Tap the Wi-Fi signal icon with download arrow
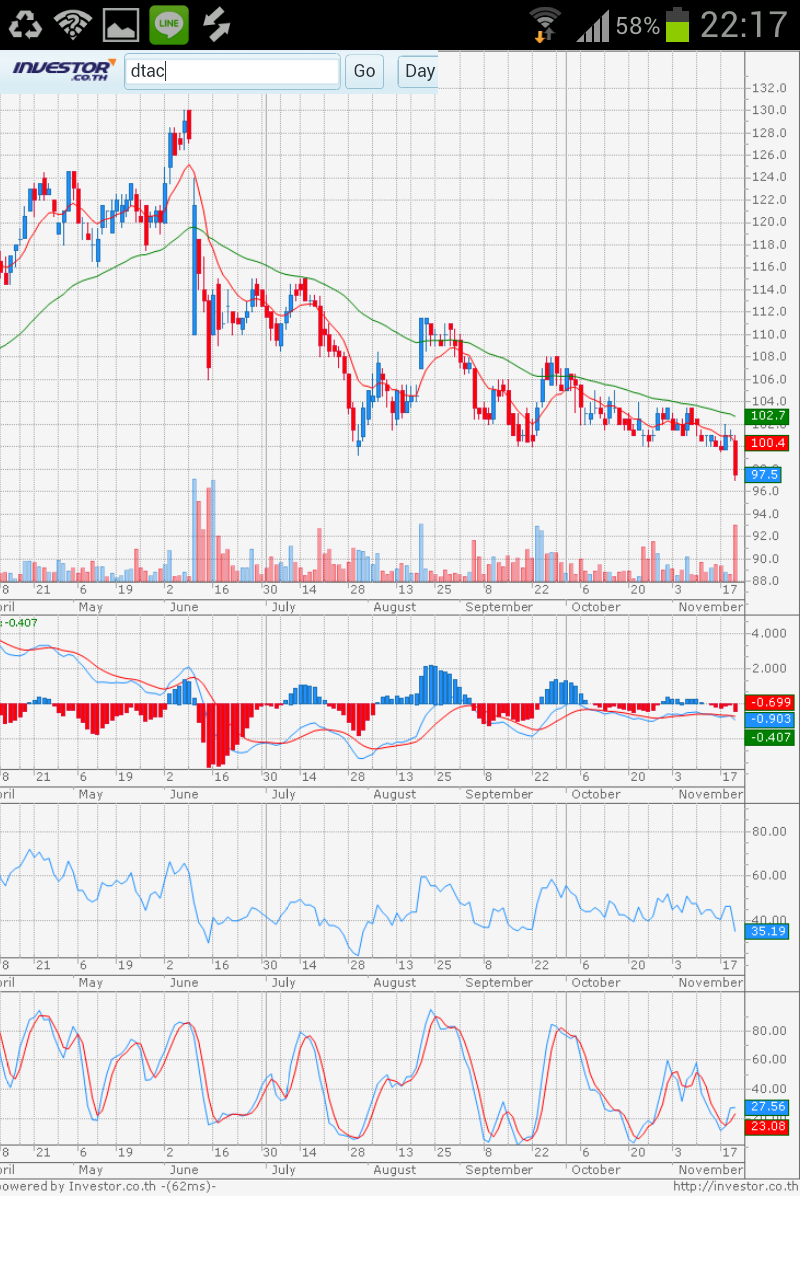The width and height of the screenshot is (800, 1280). click(x=545, y=24)
